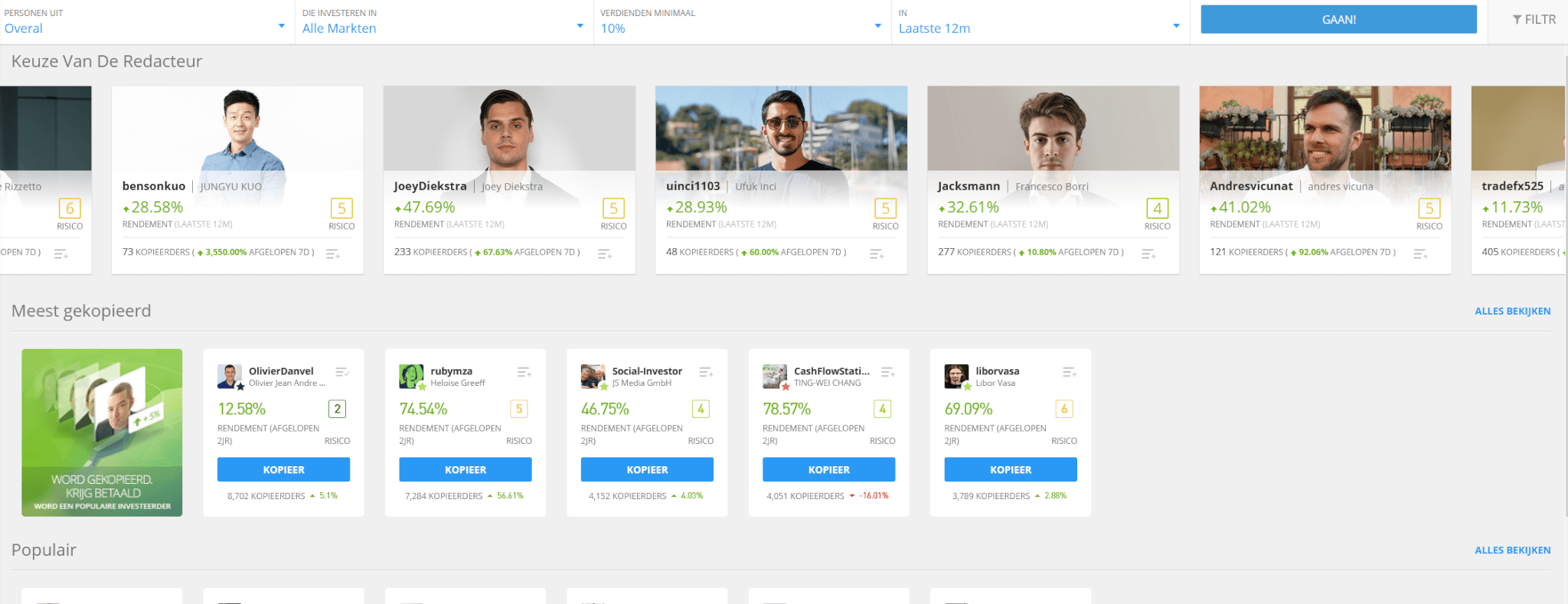View all under Populair
The image size is (1568, 604).
[x=1513, y=550]
